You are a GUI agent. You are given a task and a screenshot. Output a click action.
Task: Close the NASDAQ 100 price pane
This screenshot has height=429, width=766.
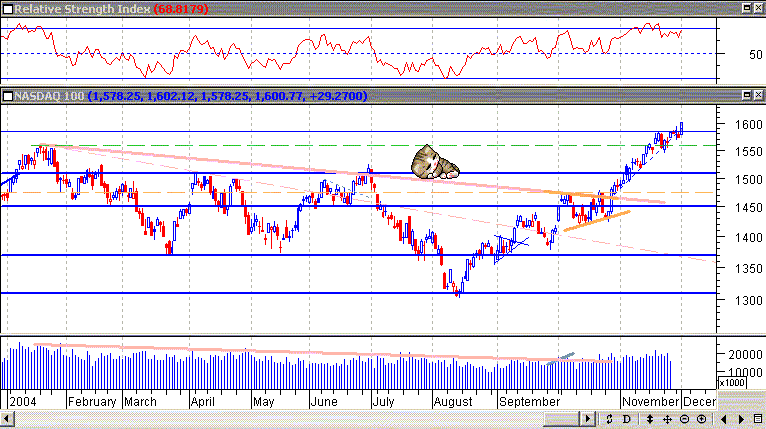coord(758,95)
